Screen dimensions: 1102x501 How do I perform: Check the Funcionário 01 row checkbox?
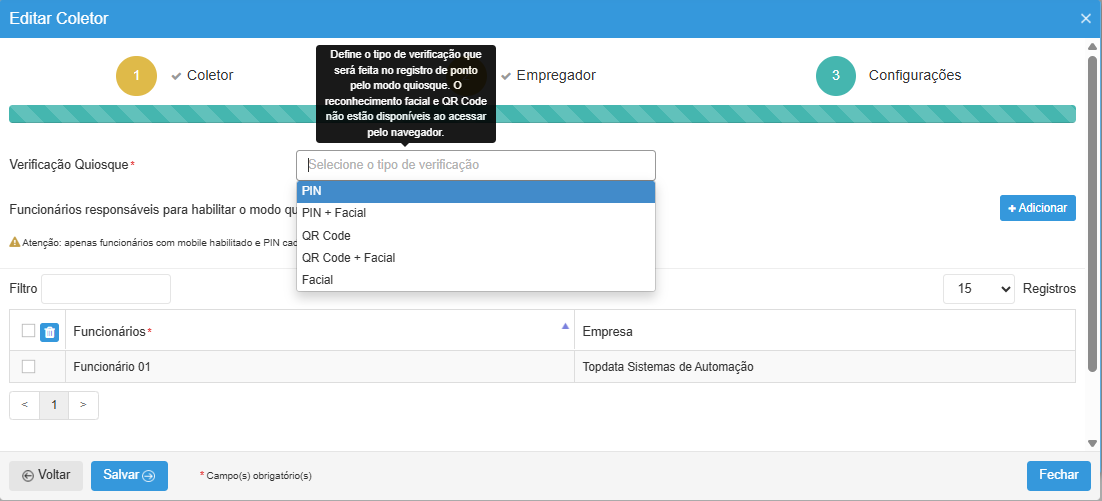tap(28, 367)
